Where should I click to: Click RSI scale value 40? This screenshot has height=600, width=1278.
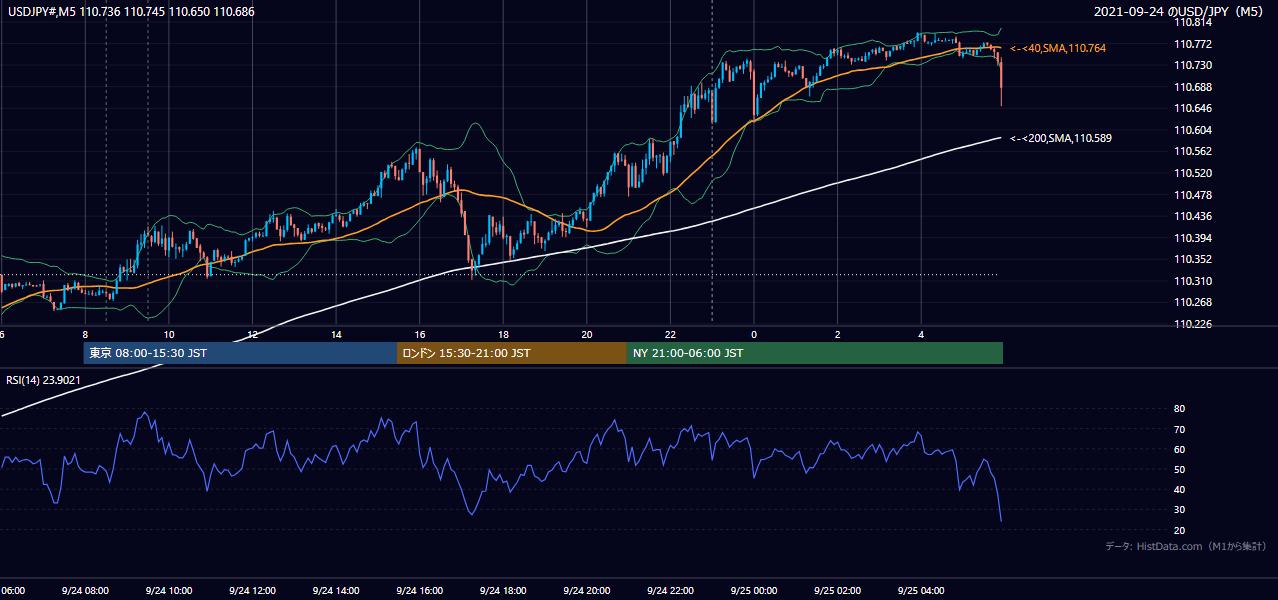[1179, 489]
